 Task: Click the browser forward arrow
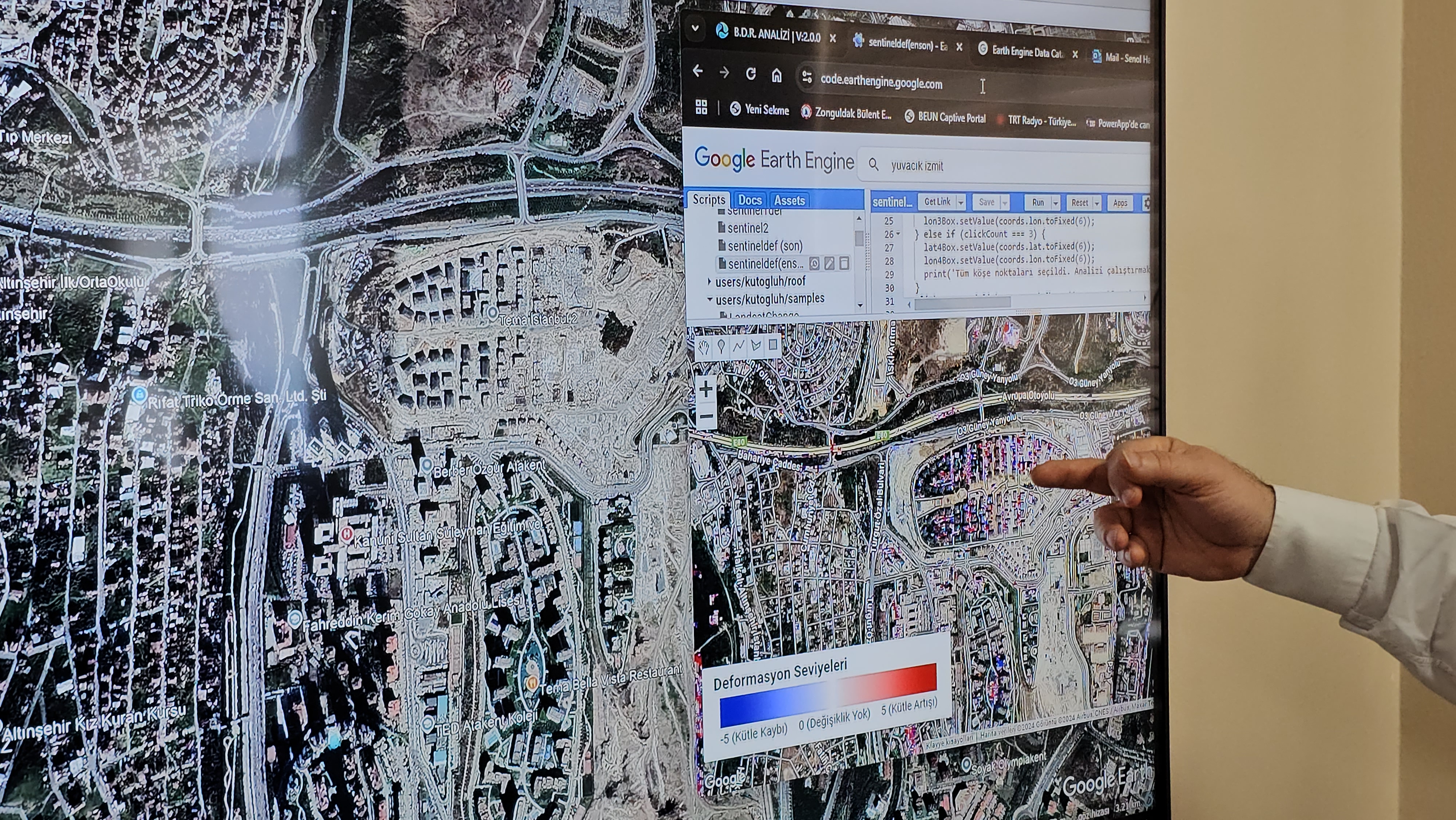(724, 72)
